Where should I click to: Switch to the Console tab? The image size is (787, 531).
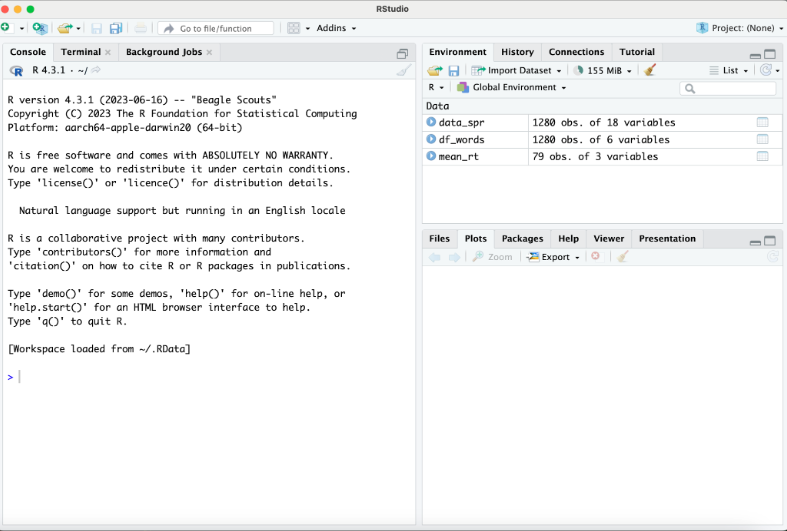(28, 52)
